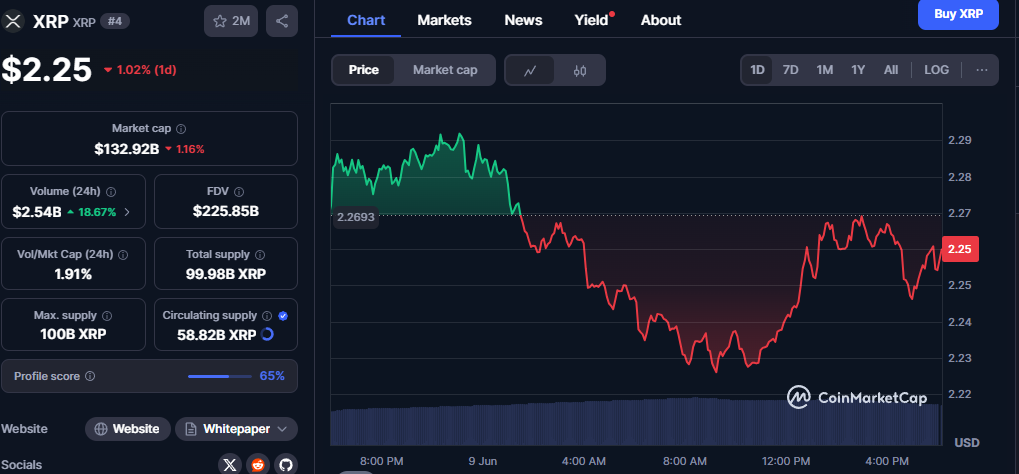This screenshot has width=1019, height=474.
Task: Click the 58.82B XRP circulating supply value
Action: 216,335
